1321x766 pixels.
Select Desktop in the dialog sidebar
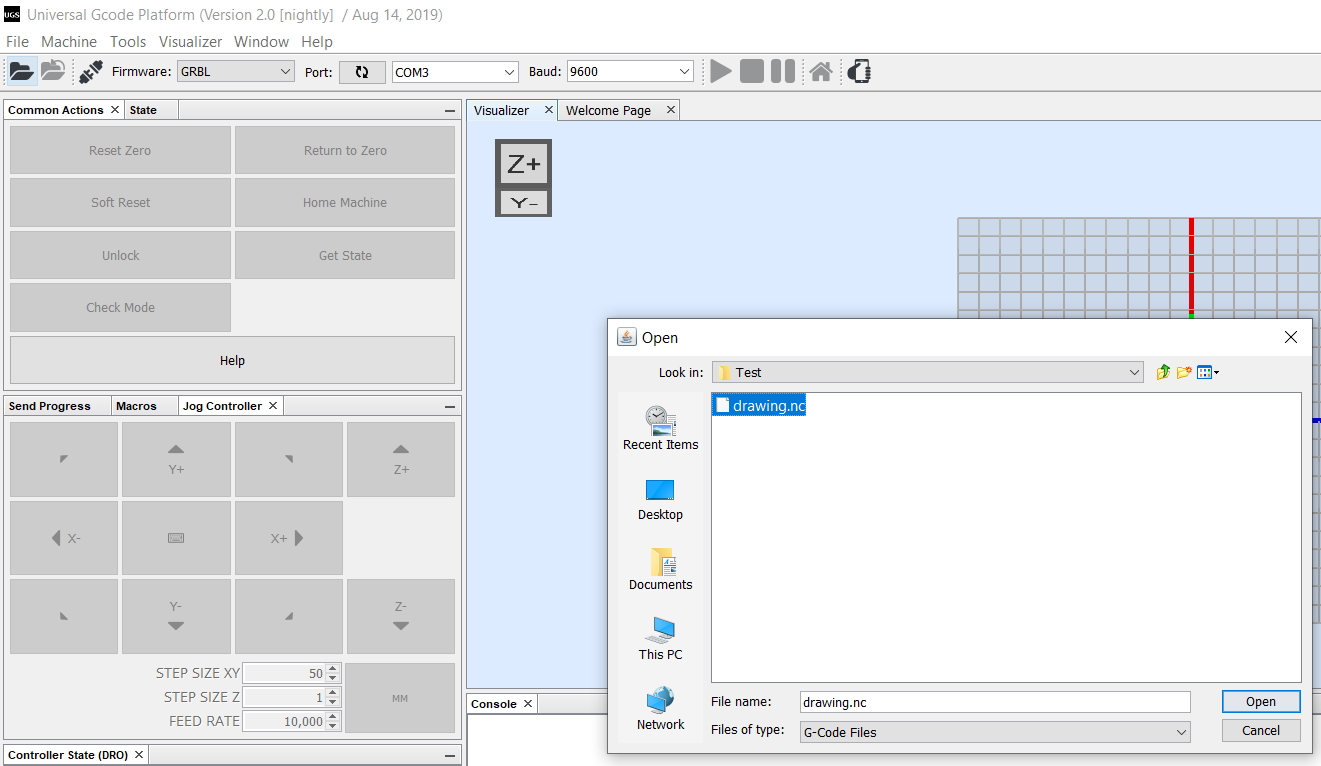tap(660, 499)
